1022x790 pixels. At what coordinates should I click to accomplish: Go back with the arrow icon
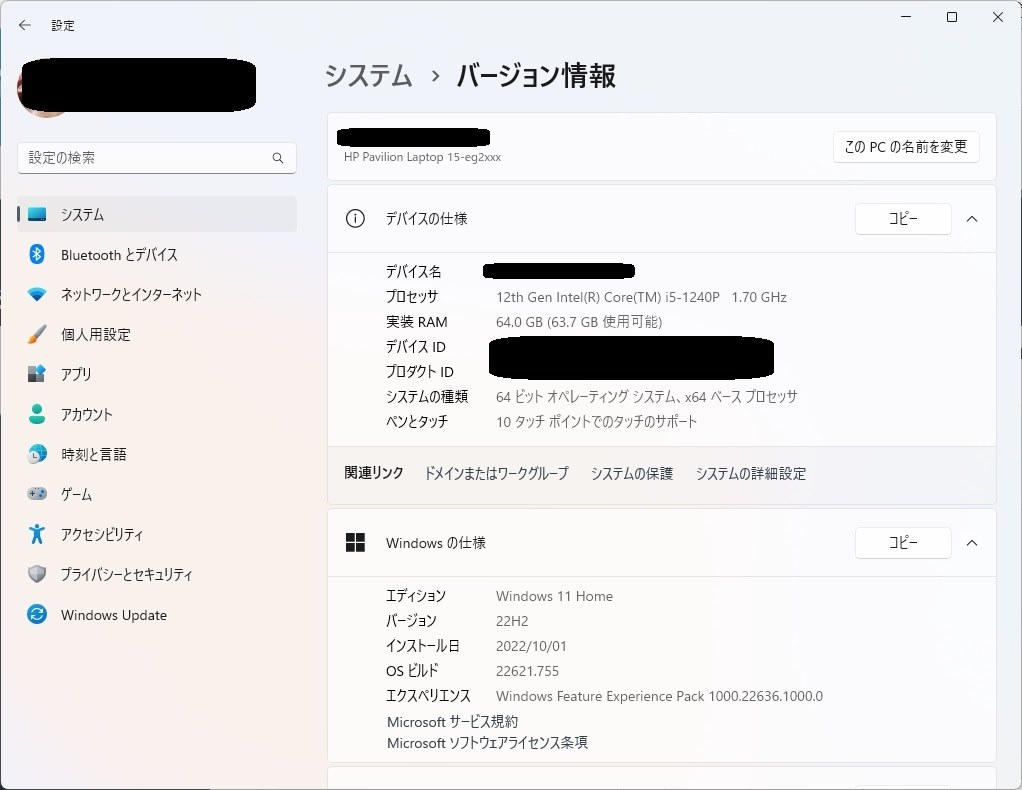click(25, 25)
